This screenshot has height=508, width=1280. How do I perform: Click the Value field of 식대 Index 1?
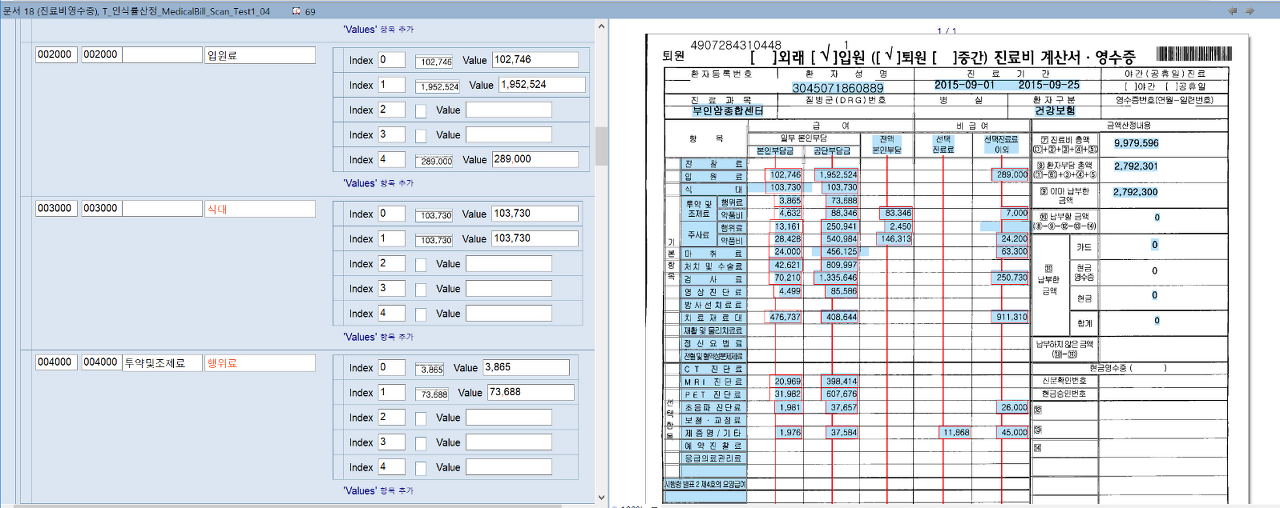536,239
